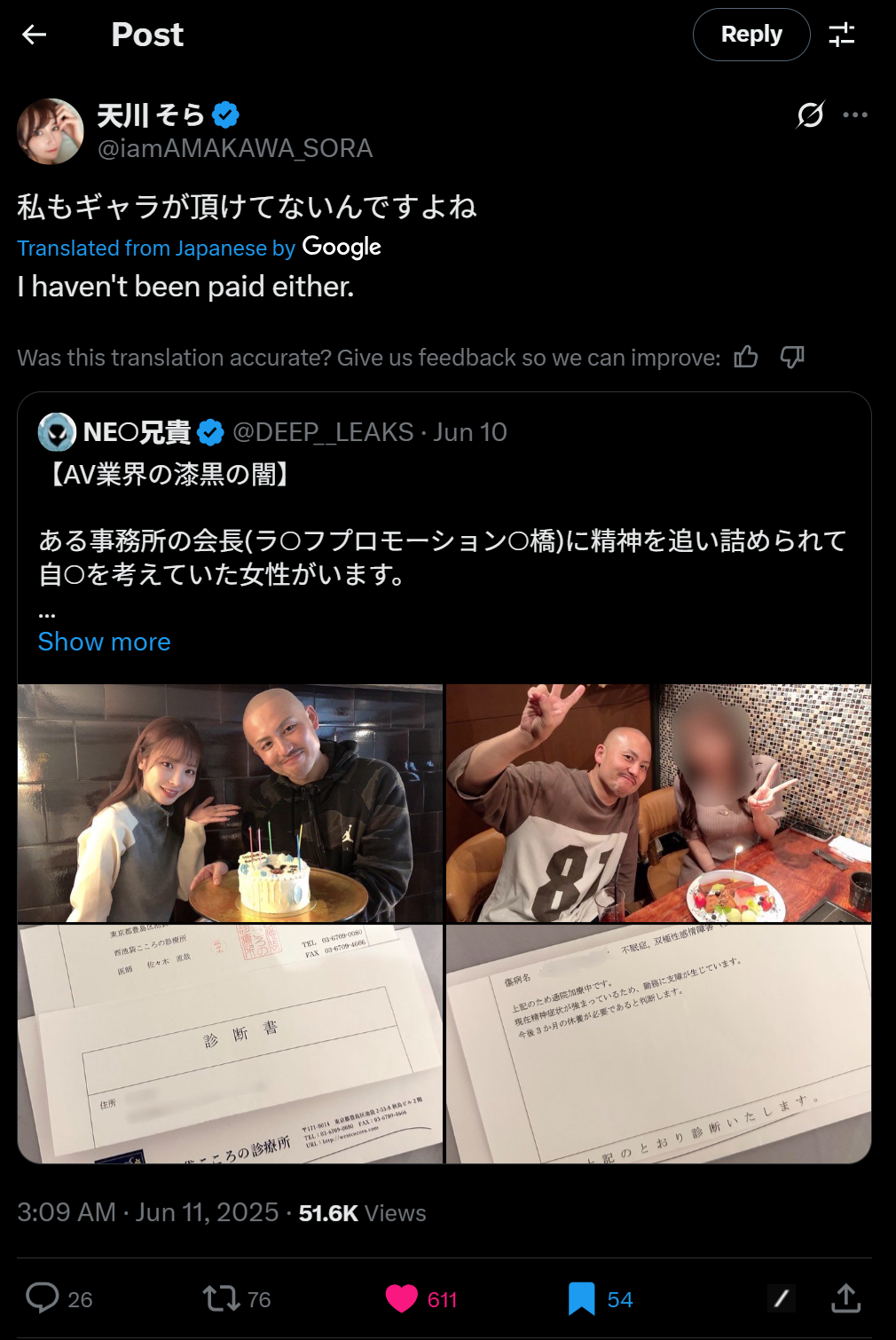Image resolution: width=896 pixels, height=1340 pixels.
Task: Click the Reply button at top
Action: (751, 35)
